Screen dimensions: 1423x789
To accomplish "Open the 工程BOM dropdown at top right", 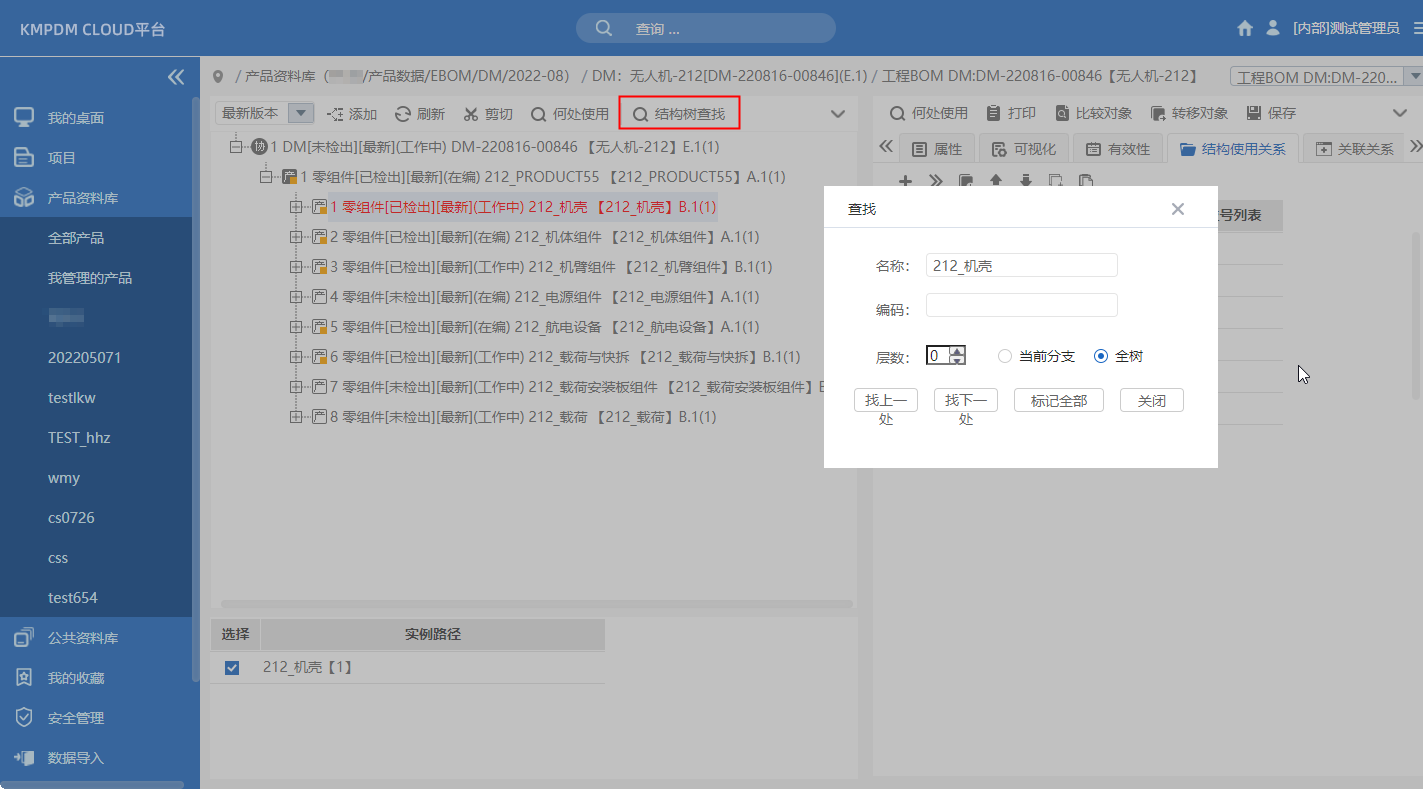I will 1413,77.
